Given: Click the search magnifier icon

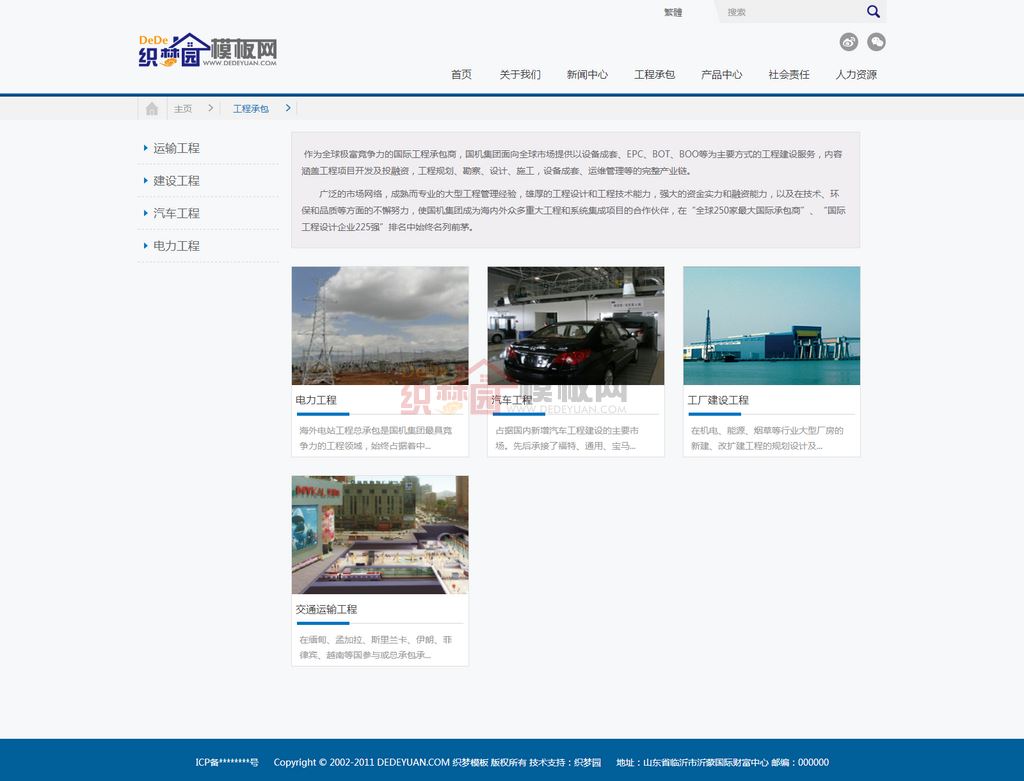Looking at the screenshot, I should pyautogui.click(x=873, y=12).
